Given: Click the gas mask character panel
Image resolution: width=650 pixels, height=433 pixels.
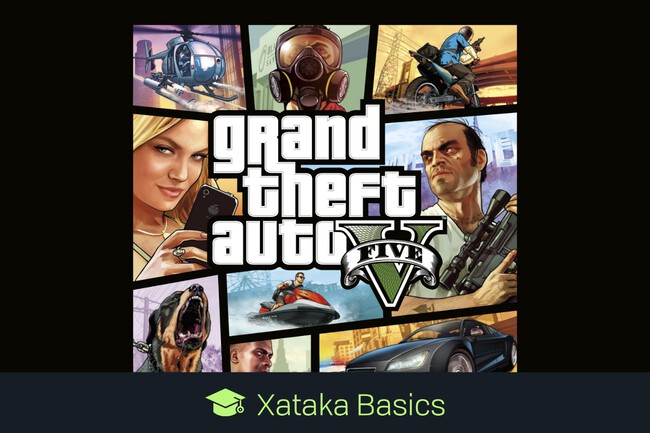Looking at the screenshot, I should (309, 68).
